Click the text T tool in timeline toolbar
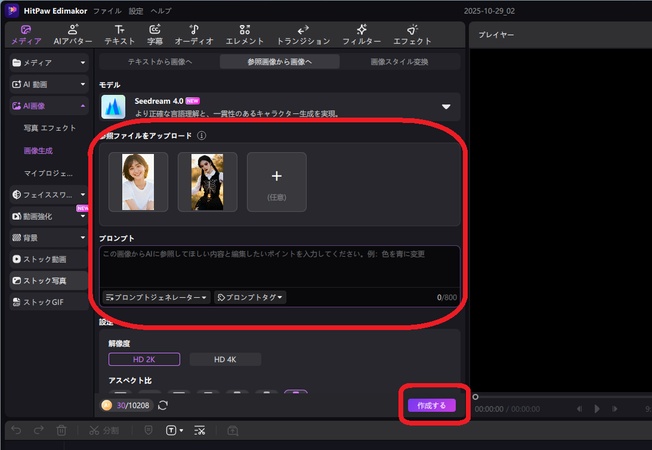 (171, 430)
